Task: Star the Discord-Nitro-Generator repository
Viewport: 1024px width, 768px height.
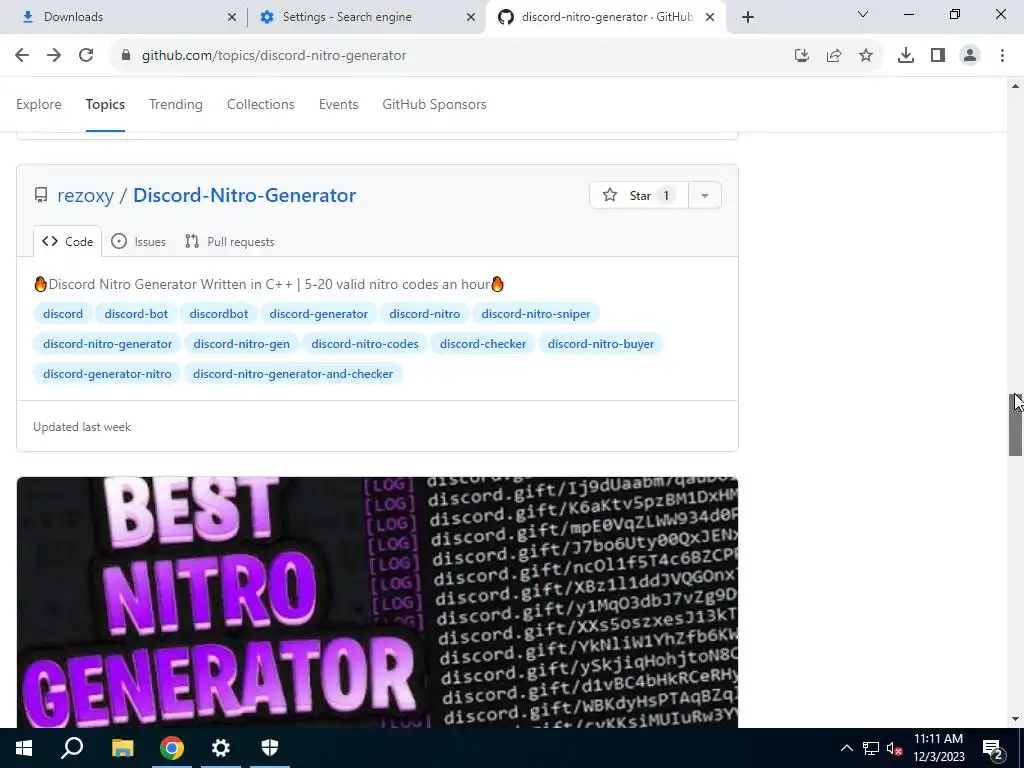Action: pos(639,195)
